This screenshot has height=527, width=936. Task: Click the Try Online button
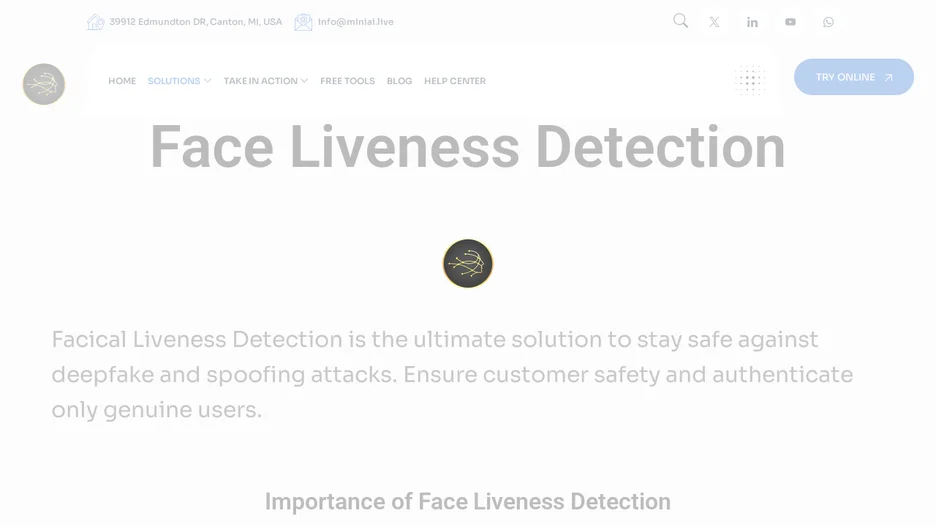click(x=854, y=77)
